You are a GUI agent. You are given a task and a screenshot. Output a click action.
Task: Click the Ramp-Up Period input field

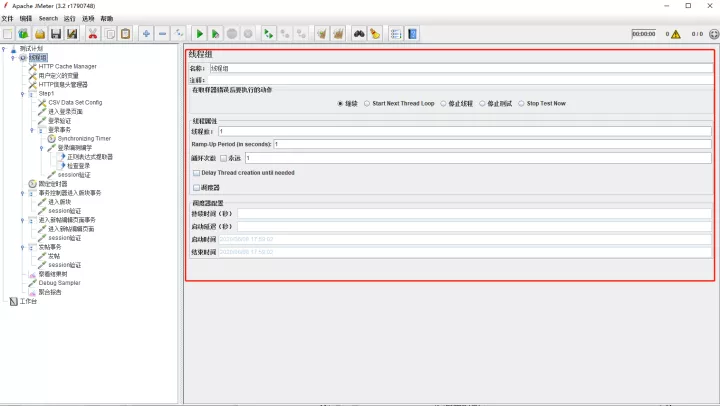(x=493, y=144)
